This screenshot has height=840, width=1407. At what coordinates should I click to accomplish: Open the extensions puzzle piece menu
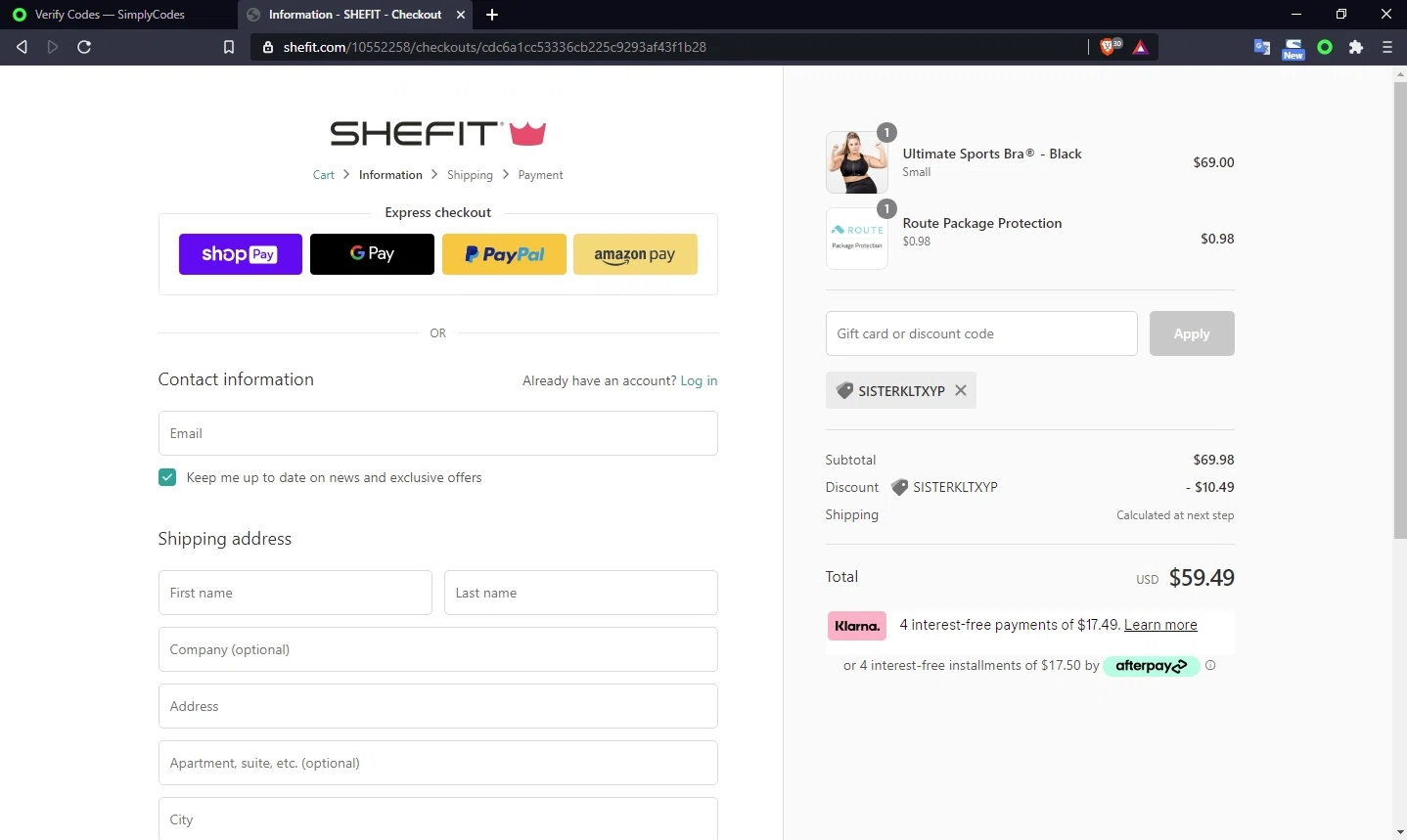[x=1356, y=47]
